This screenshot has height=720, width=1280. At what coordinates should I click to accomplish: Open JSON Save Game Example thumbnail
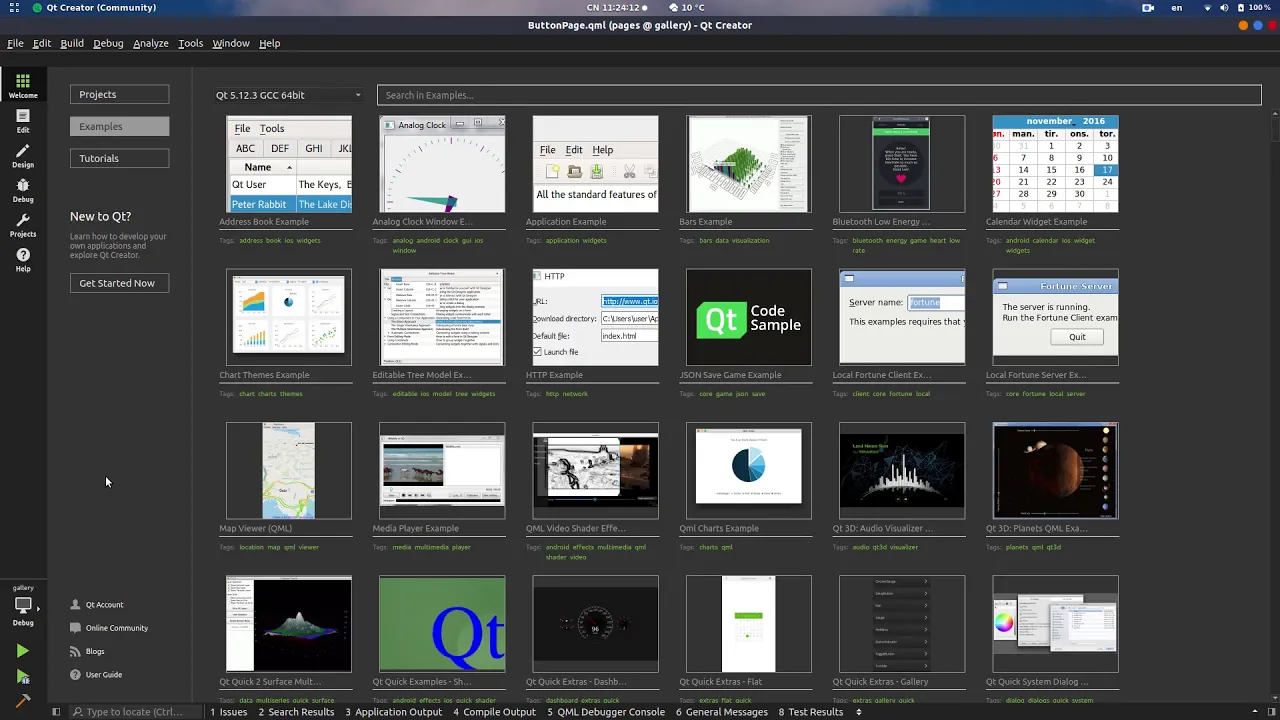749,317
